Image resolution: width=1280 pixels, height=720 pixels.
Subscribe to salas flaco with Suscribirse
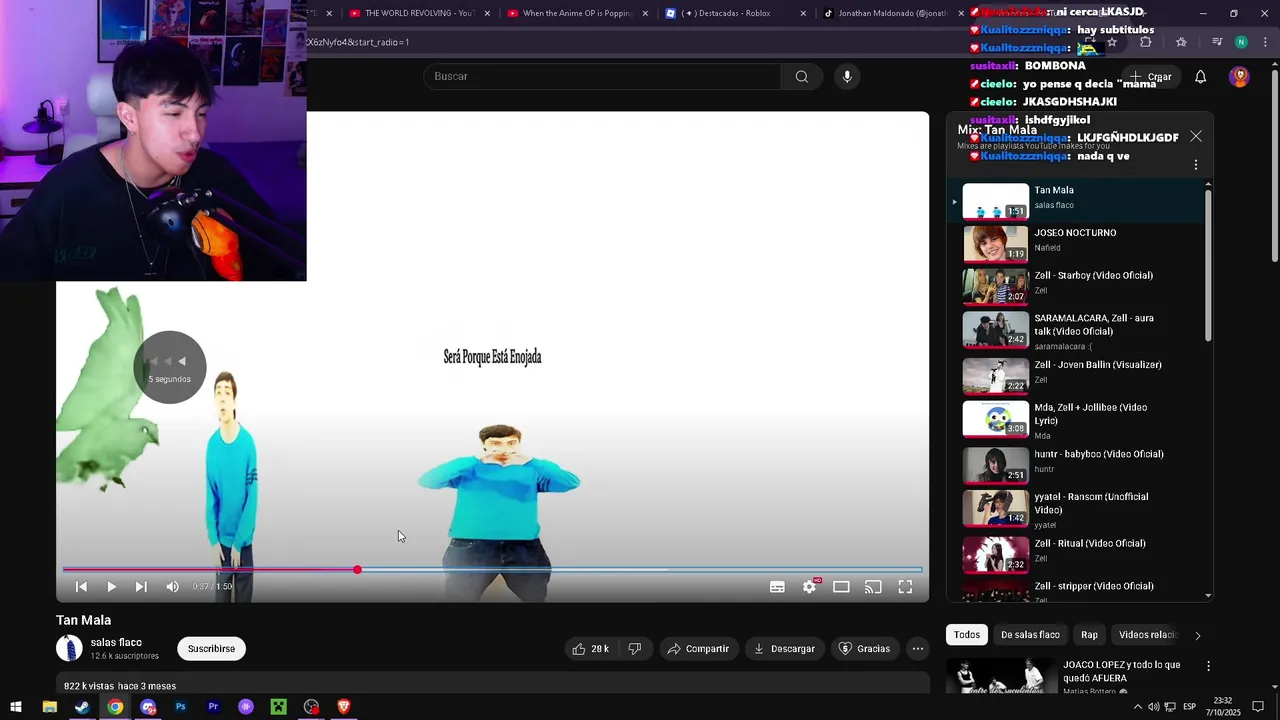click(x=211, y=649)
